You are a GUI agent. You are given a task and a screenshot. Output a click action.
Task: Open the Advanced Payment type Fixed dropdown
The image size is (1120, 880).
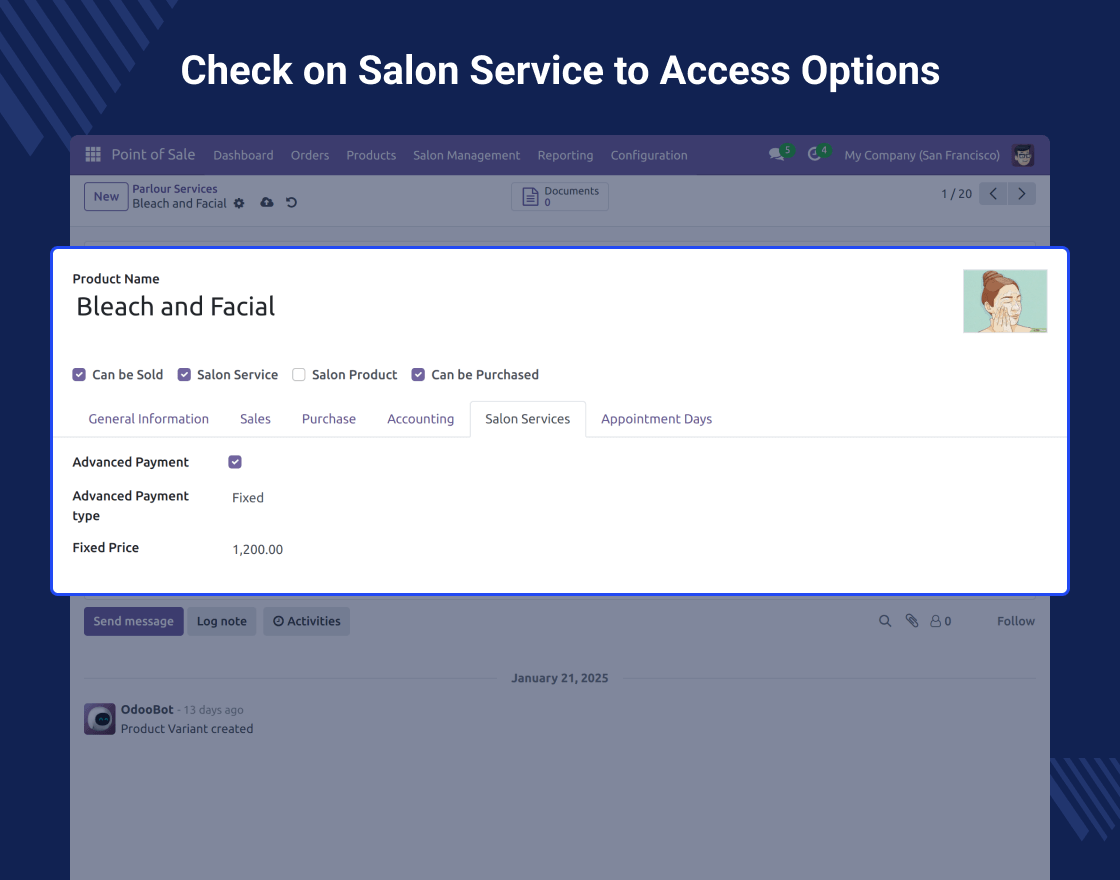[248, 498]
